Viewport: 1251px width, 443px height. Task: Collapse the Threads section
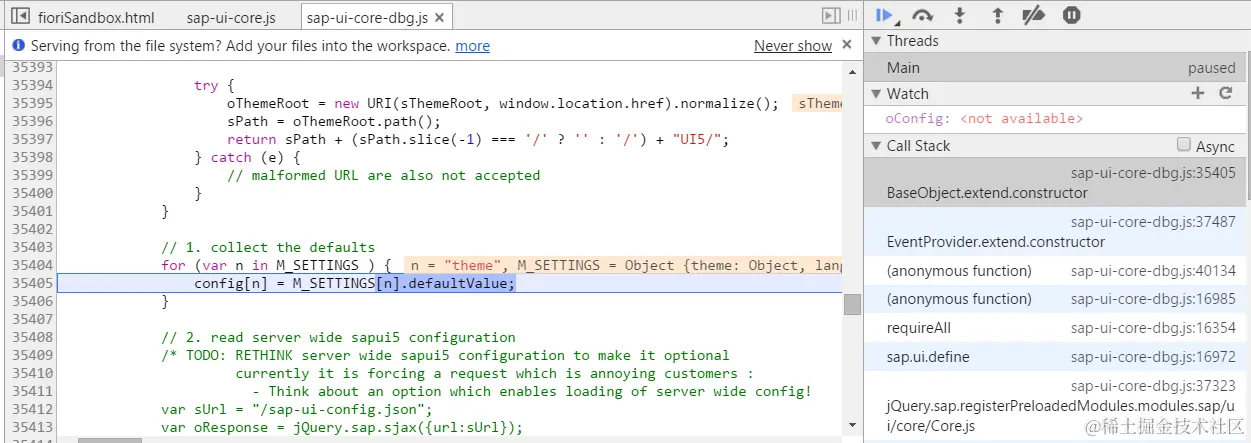875,41
